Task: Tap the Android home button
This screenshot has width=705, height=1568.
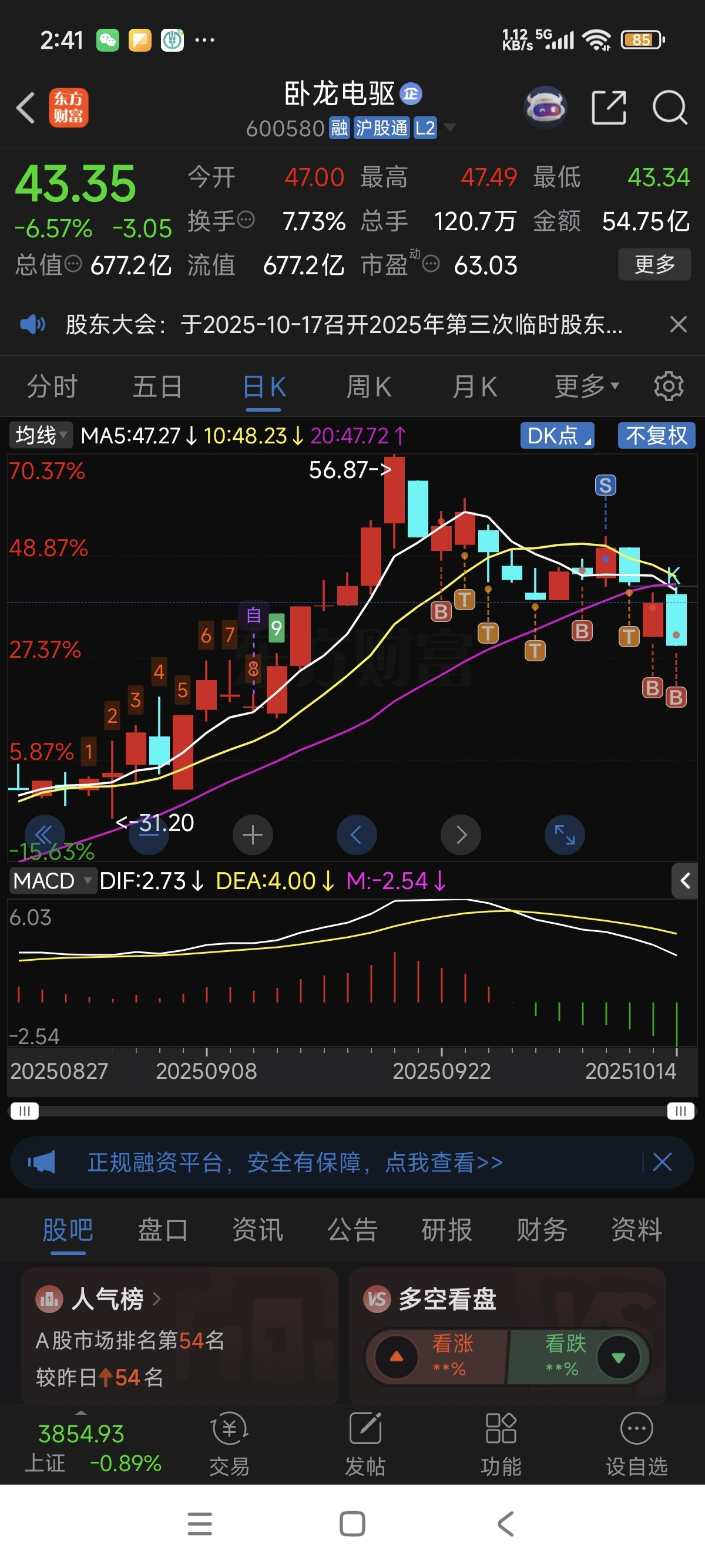Action: 352,1524
